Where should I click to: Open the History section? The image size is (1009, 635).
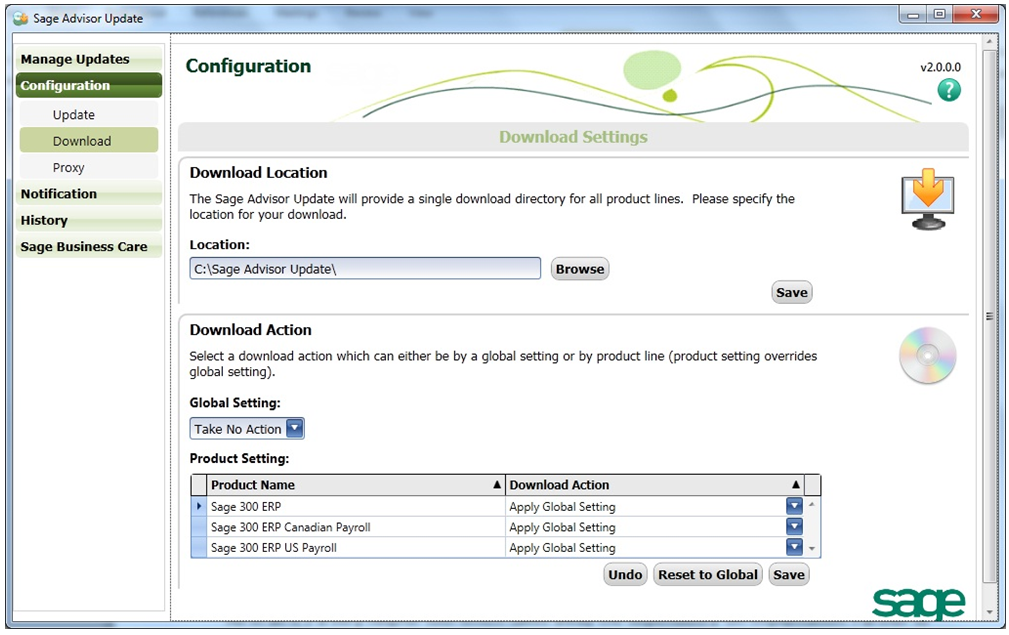pyautogui.click(x=89, y=220)
